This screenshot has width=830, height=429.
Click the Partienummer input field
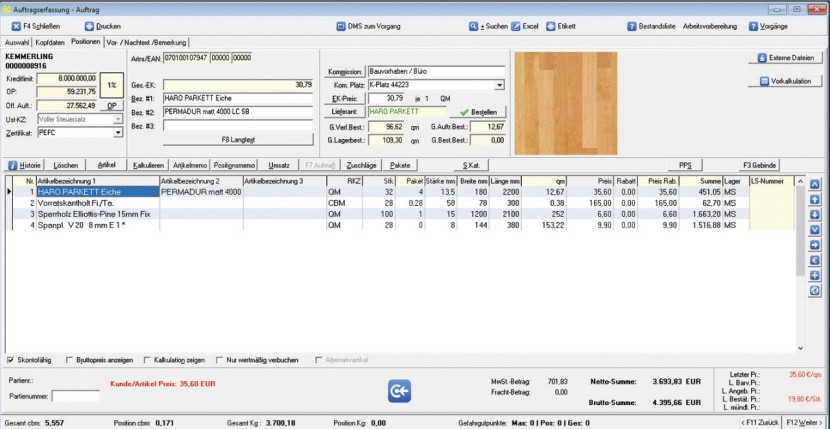[75, 396]
